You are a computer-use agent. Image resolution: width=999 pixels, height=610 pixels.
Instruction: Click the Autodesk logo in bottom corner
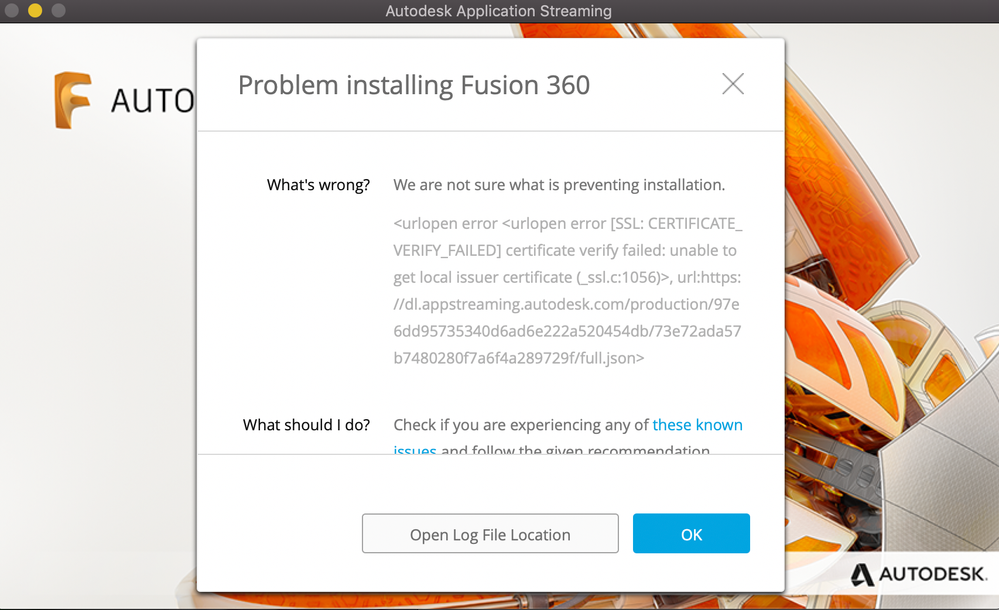point(919,574)
